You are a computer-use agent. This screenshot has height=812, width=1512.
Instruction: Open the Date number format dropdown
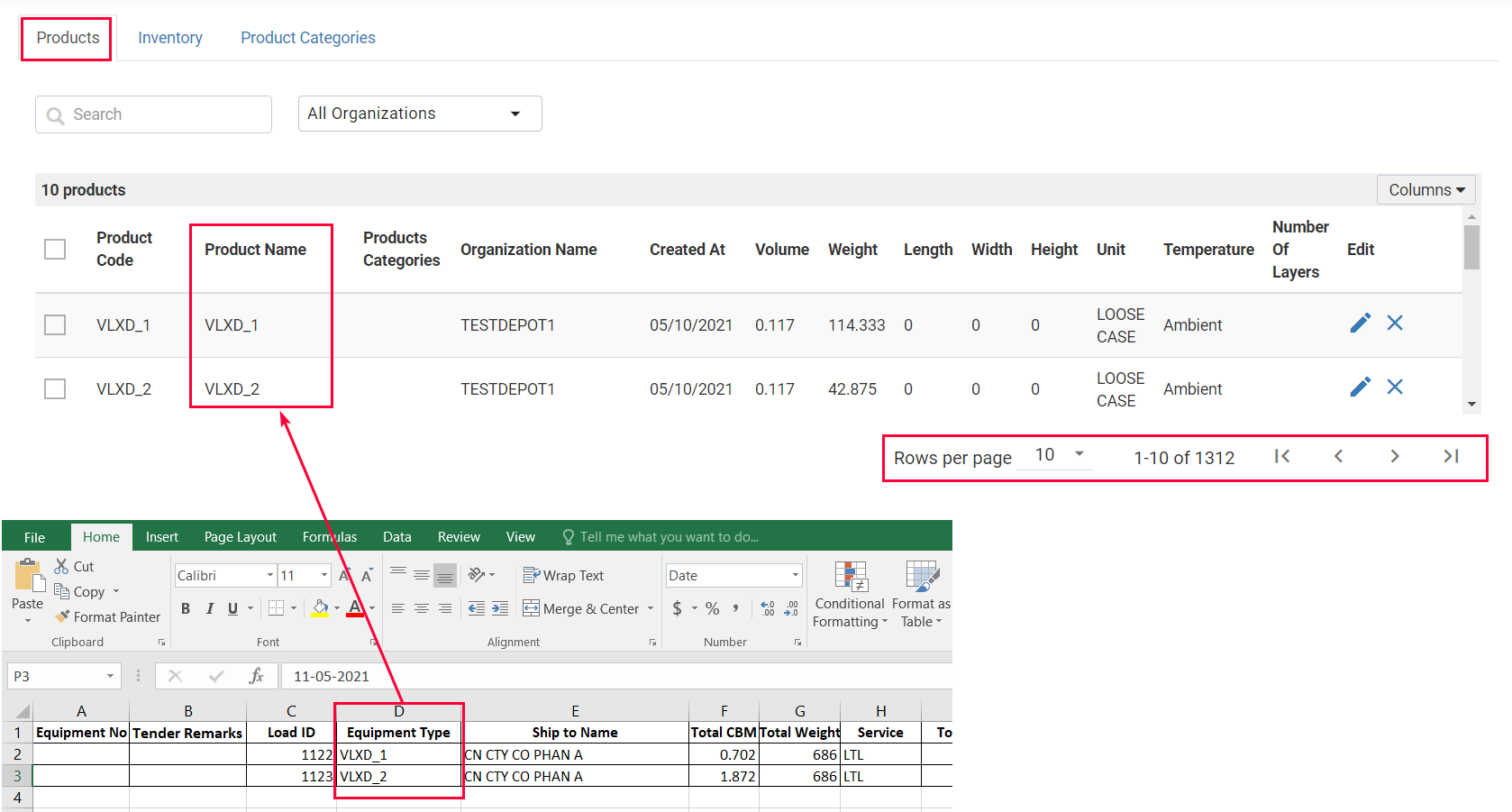[x=796, y=575]
